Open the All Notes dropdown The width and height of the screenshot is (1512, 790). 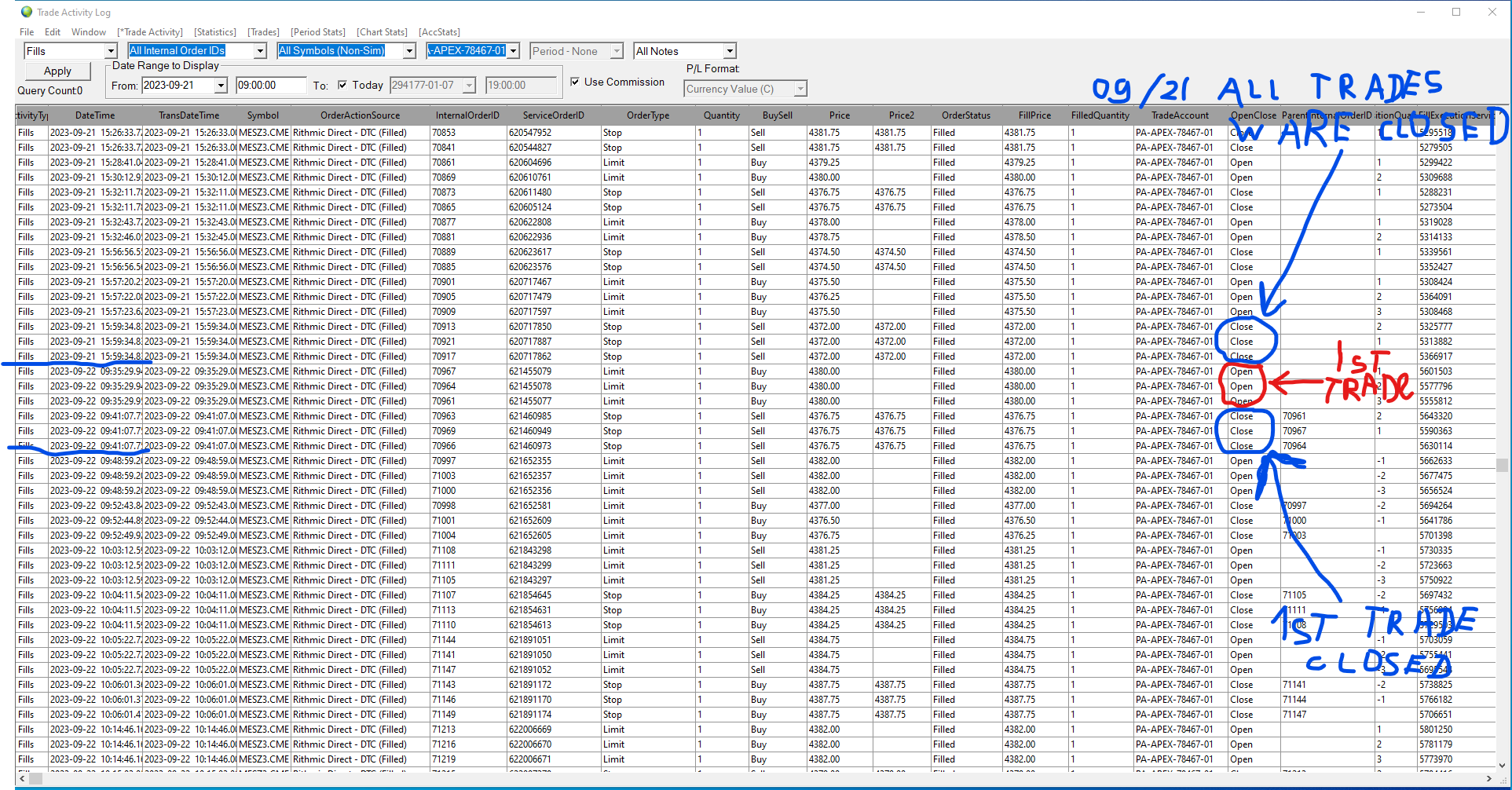coord(730,51)
